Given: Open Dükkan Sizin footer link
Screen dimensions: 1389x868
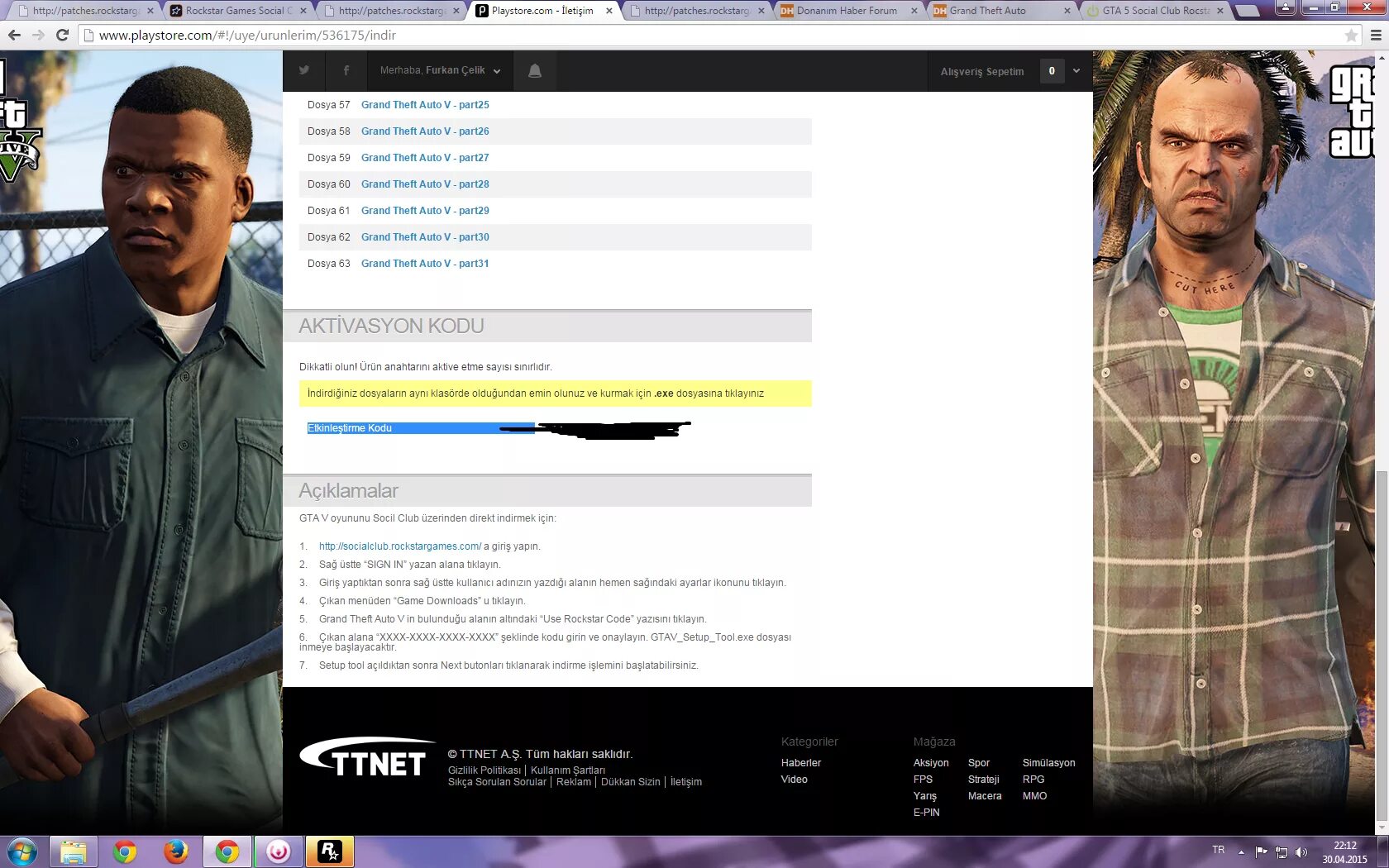Looking at the screenshot, I should [631, 782].
